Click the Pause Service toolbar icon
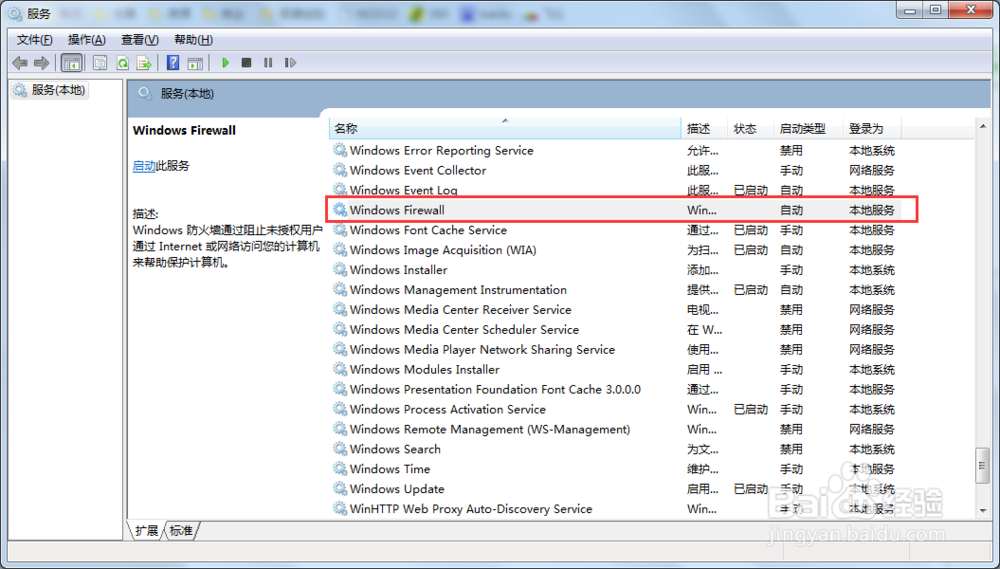The width and height of the screenshot is (1000, 569). (268, 63)
